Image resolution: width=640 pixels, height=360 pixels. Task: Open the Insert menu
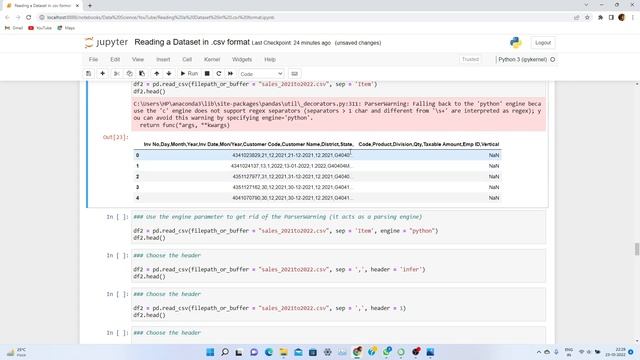tap(163, 60)
